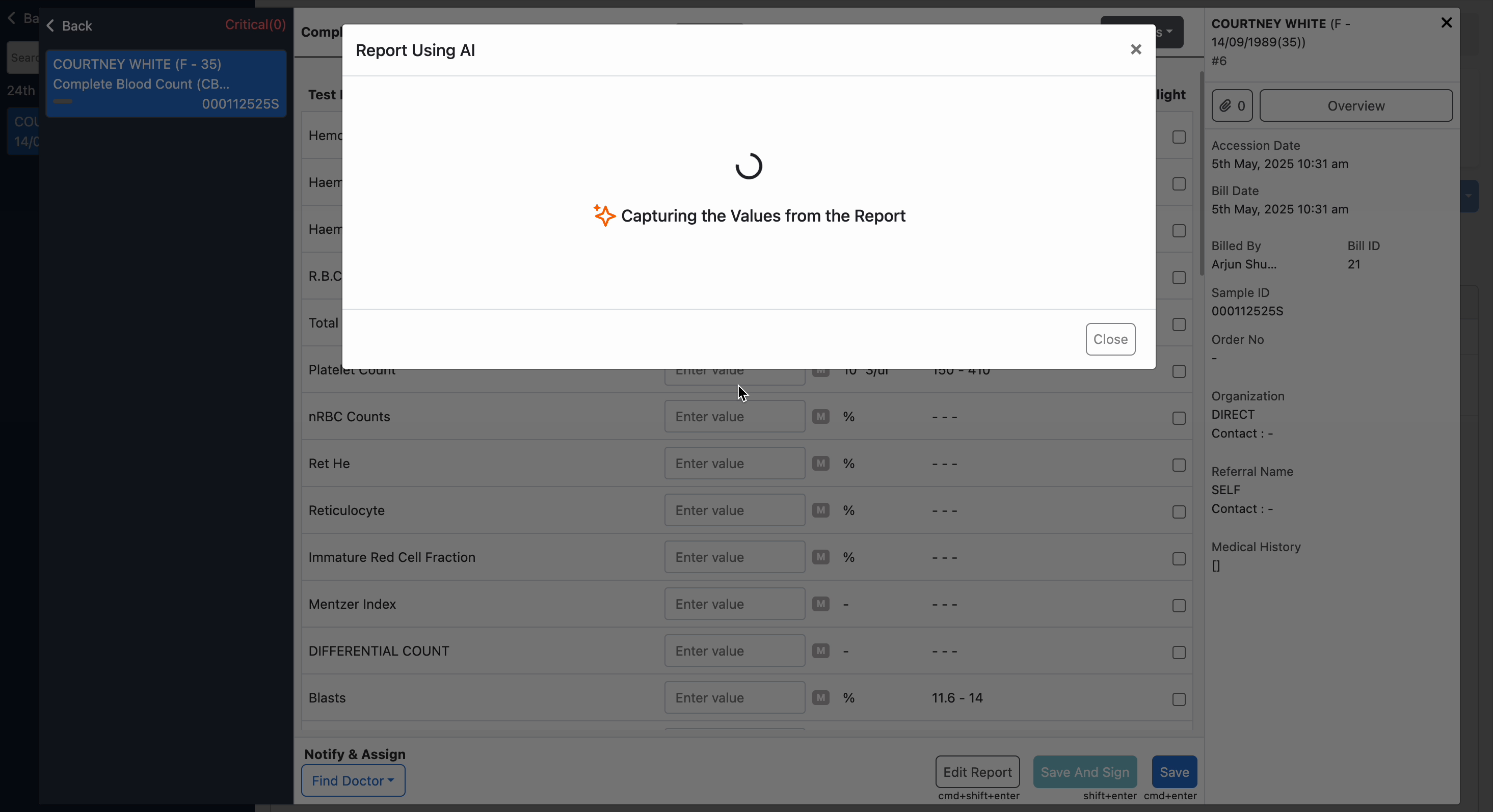1493x812 pixels.
Task: Close the Report Using AI dialog
Action: click(x=1135, y=49)
